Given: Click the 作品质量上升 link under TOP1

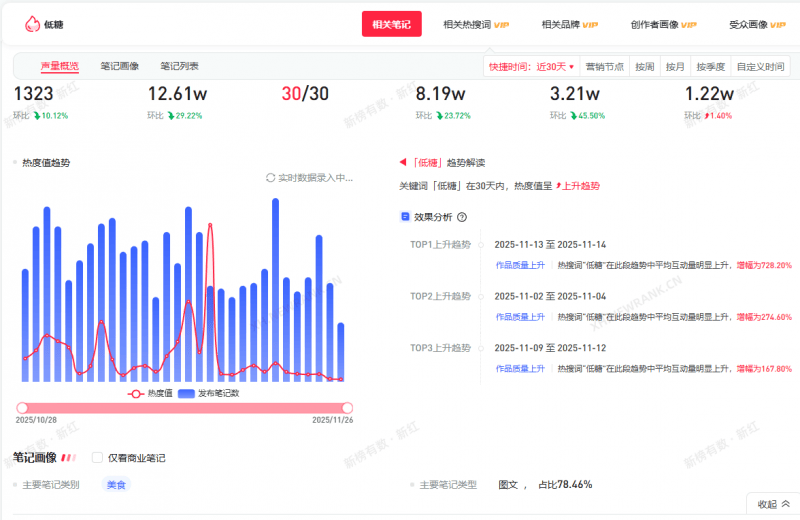Looking at the screenshot, I should pyautogui.click(x=520, y=265).
